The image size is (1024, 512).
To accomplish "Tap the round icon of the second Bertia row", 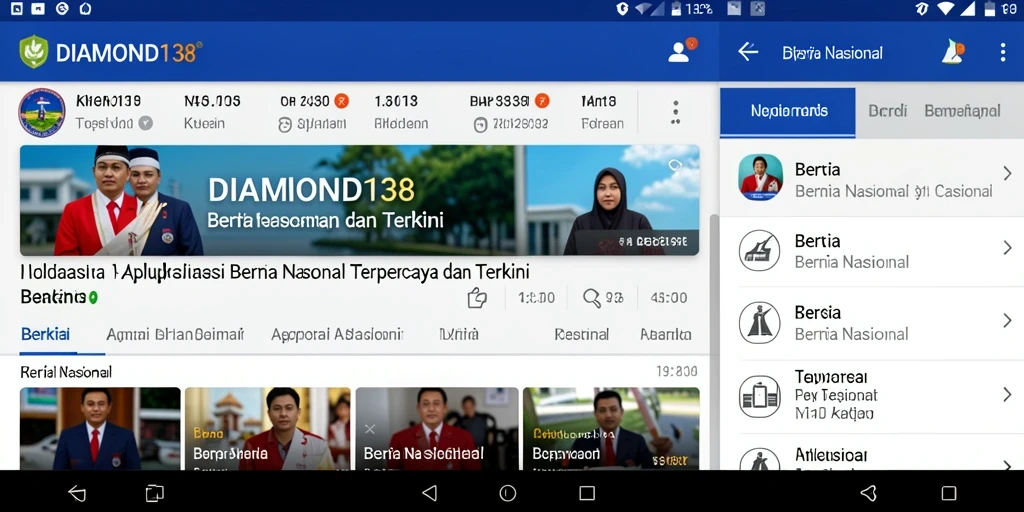I will click(760, 250).
